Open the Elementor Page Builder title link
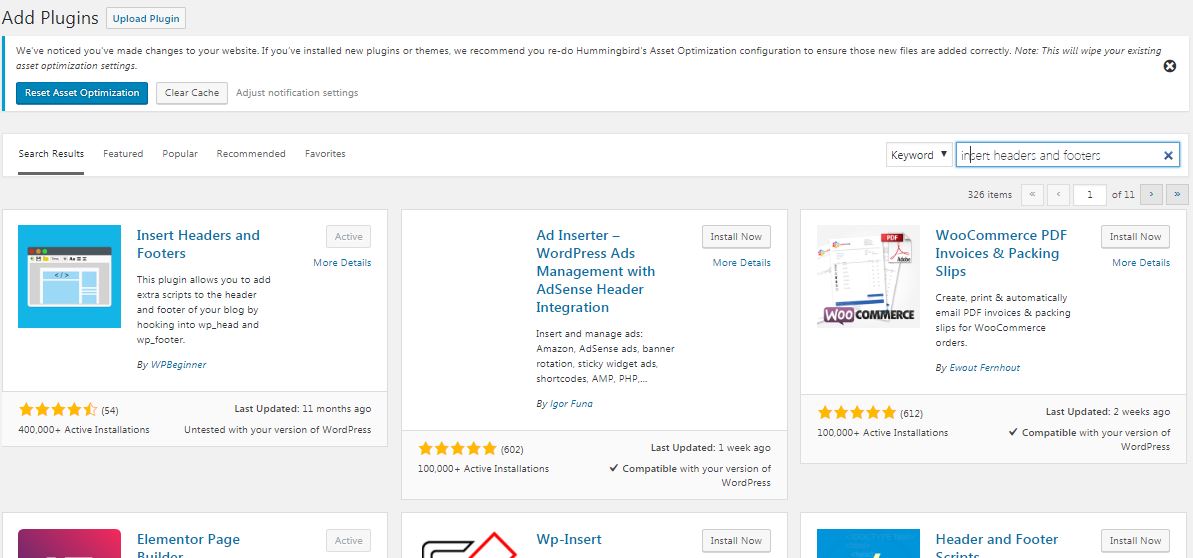Screen dimensions: 1193x558 pyautogui.click(x=188, y=545)
